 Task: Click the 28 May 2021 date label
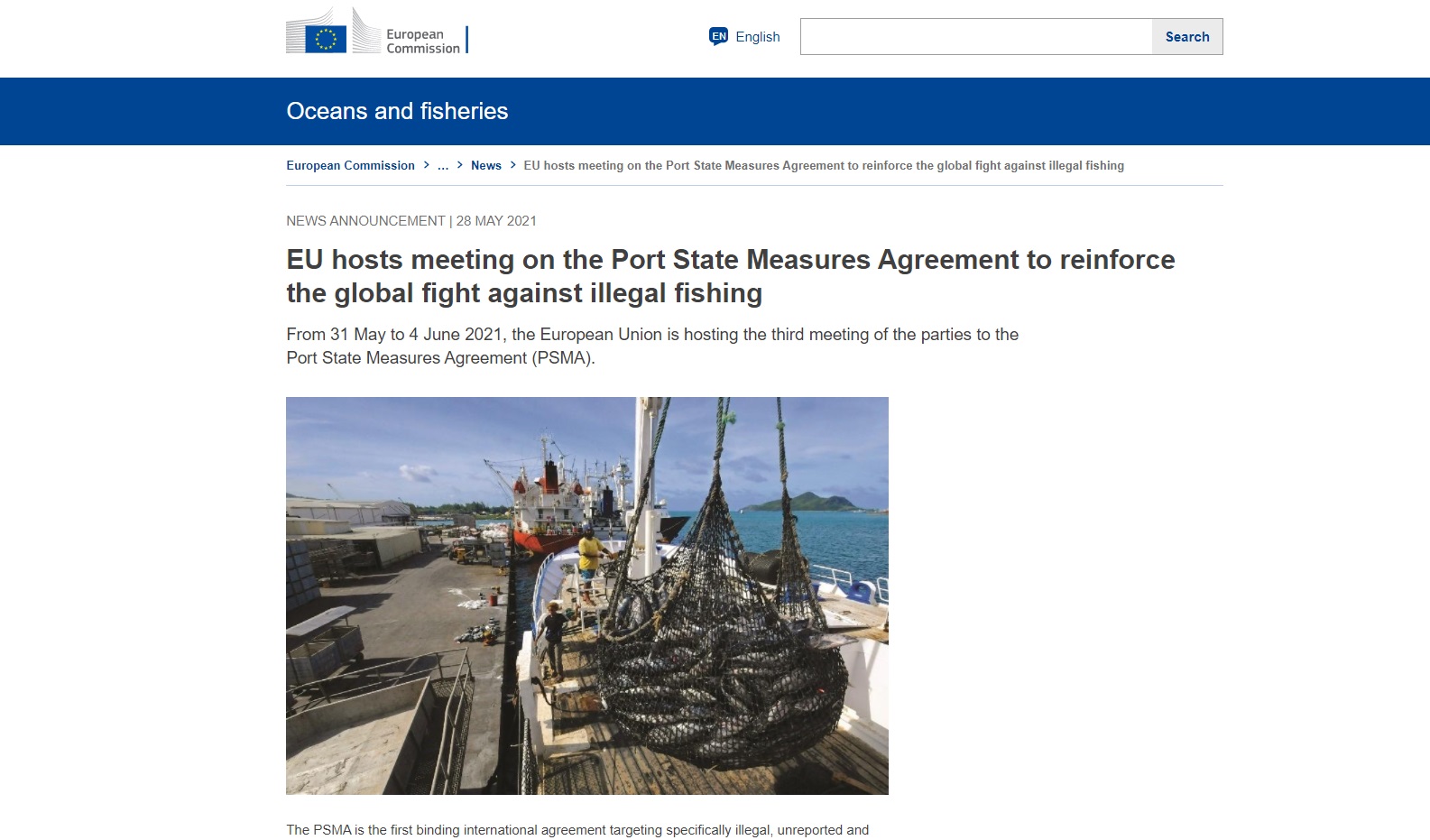496,221
